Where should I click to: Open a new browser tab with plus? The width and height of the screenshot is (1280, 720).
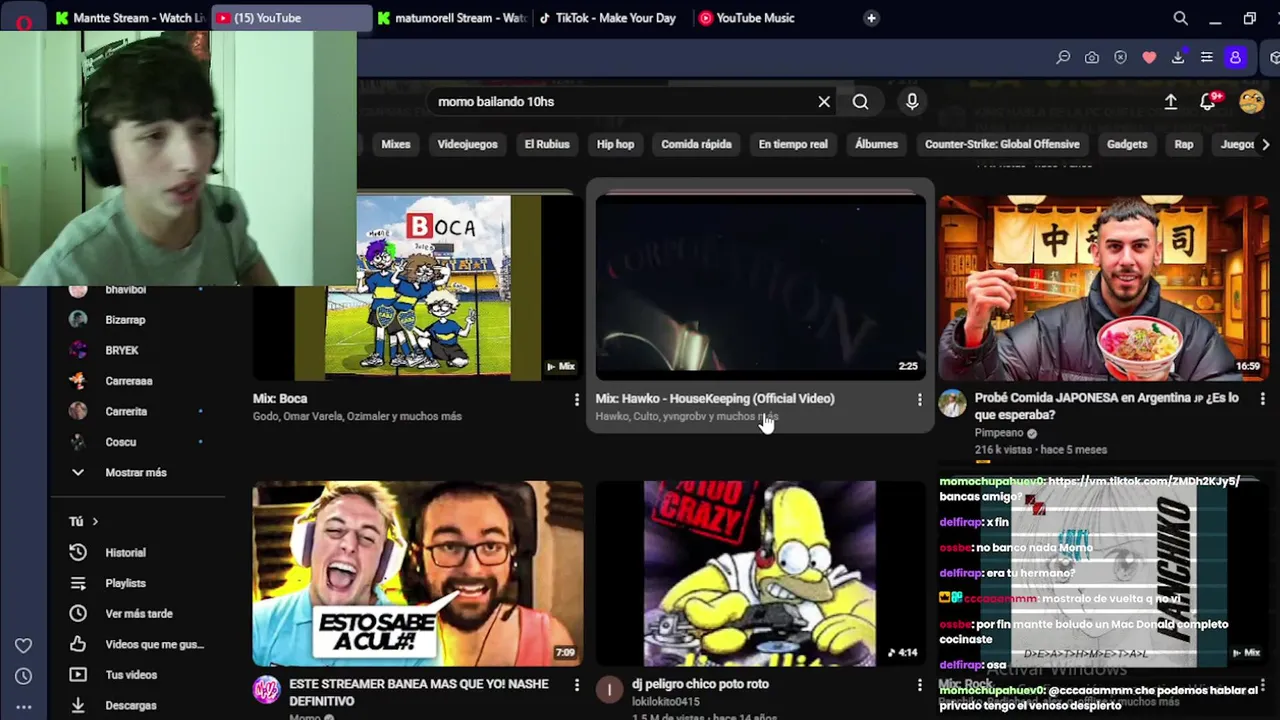[x=871, y=18]
